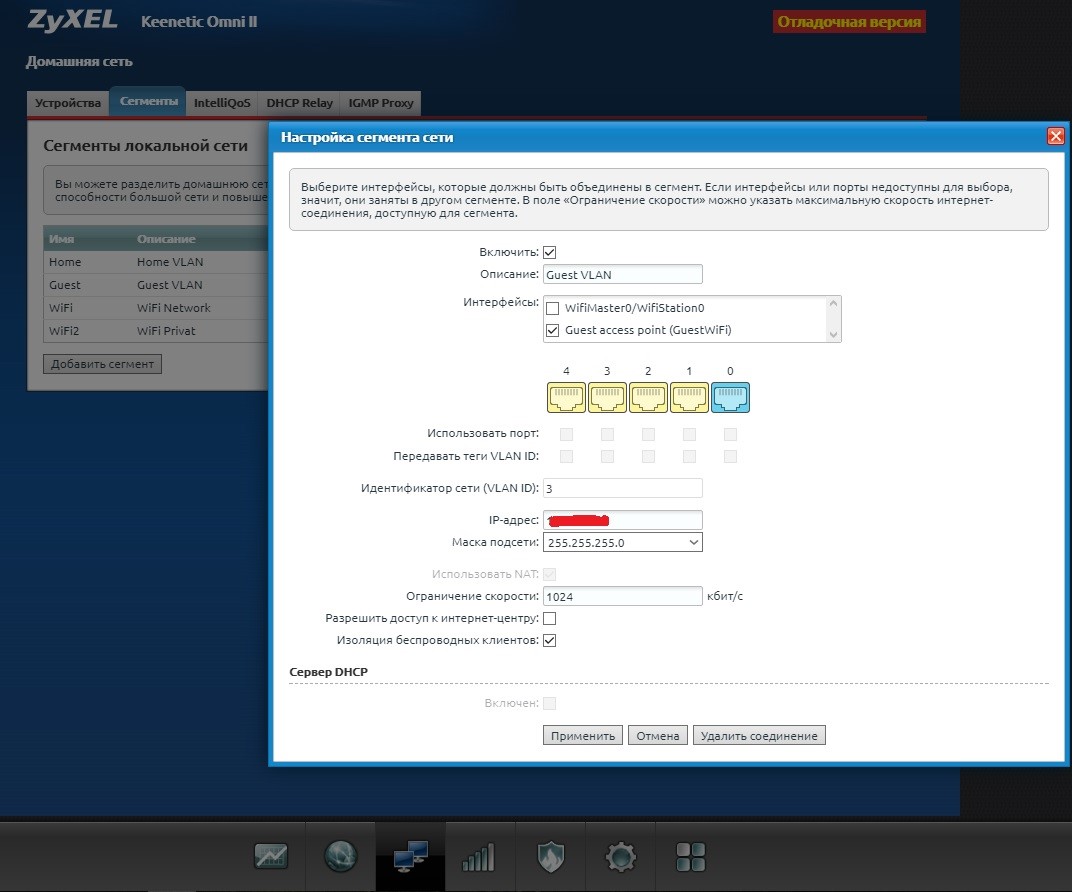Click the Применить button
Screen dimensions: 1072x892
pos(583,735)
